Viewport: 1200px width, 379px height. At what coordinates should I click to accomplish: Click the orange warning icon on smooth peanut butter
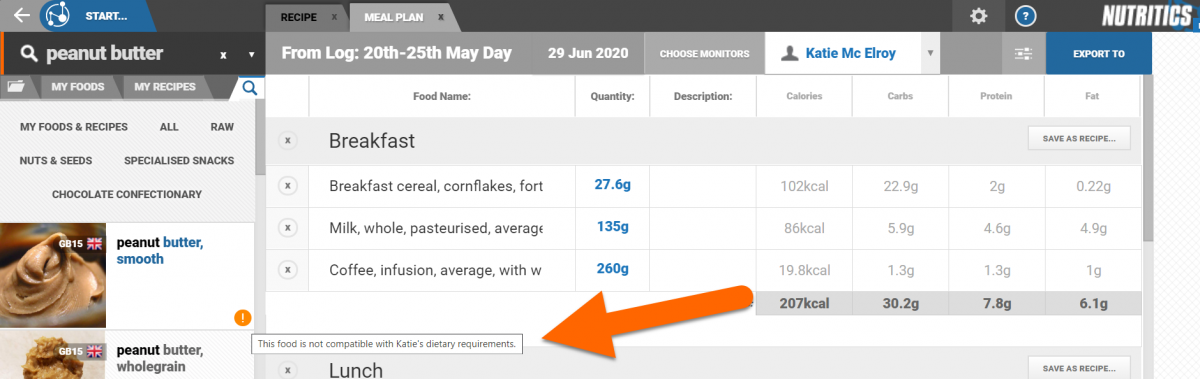coord(242,318)
